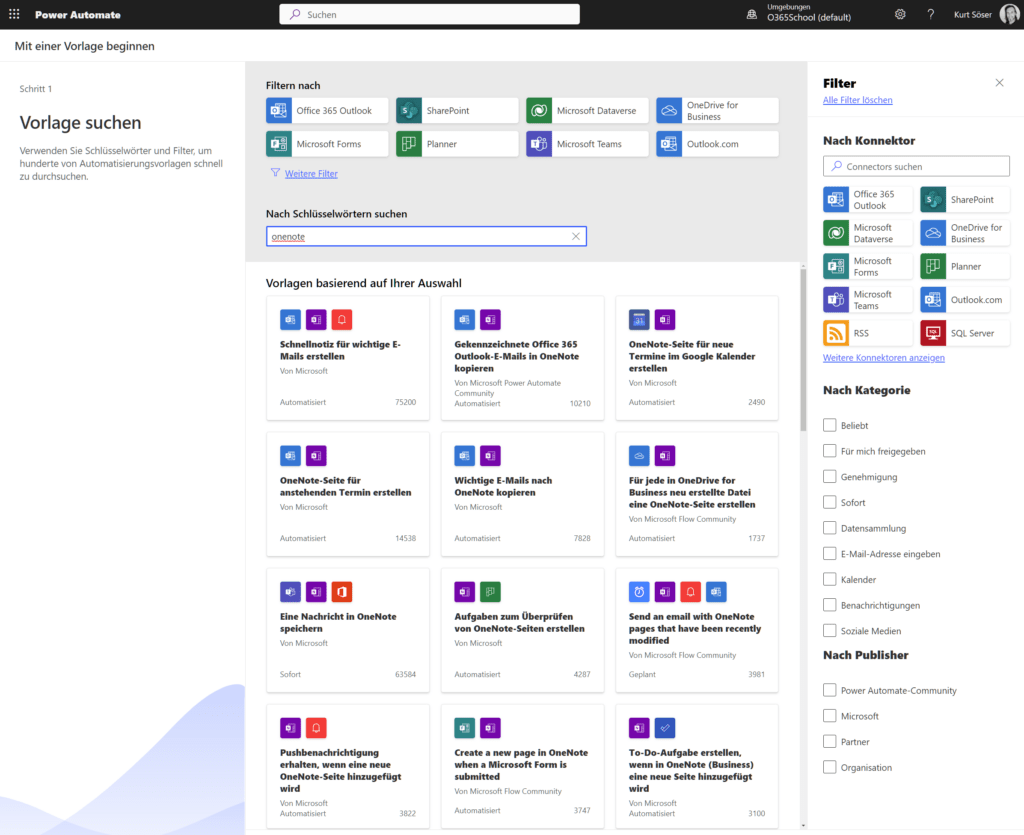Filter by Office 365 Outlook in top bar

point(327,110)
